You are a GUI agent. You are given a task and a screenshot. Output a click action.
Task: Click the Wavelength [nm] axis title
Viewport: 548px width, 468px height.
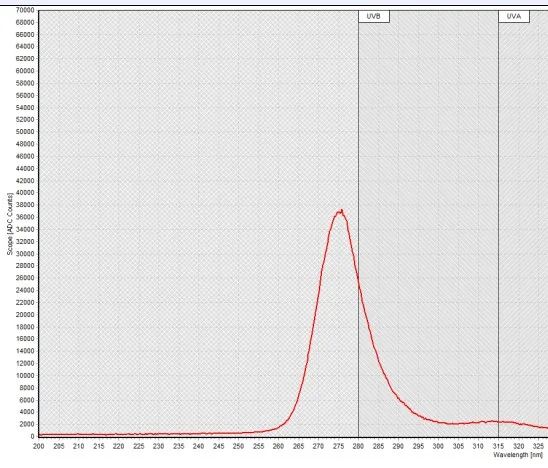tap(518, 455)
